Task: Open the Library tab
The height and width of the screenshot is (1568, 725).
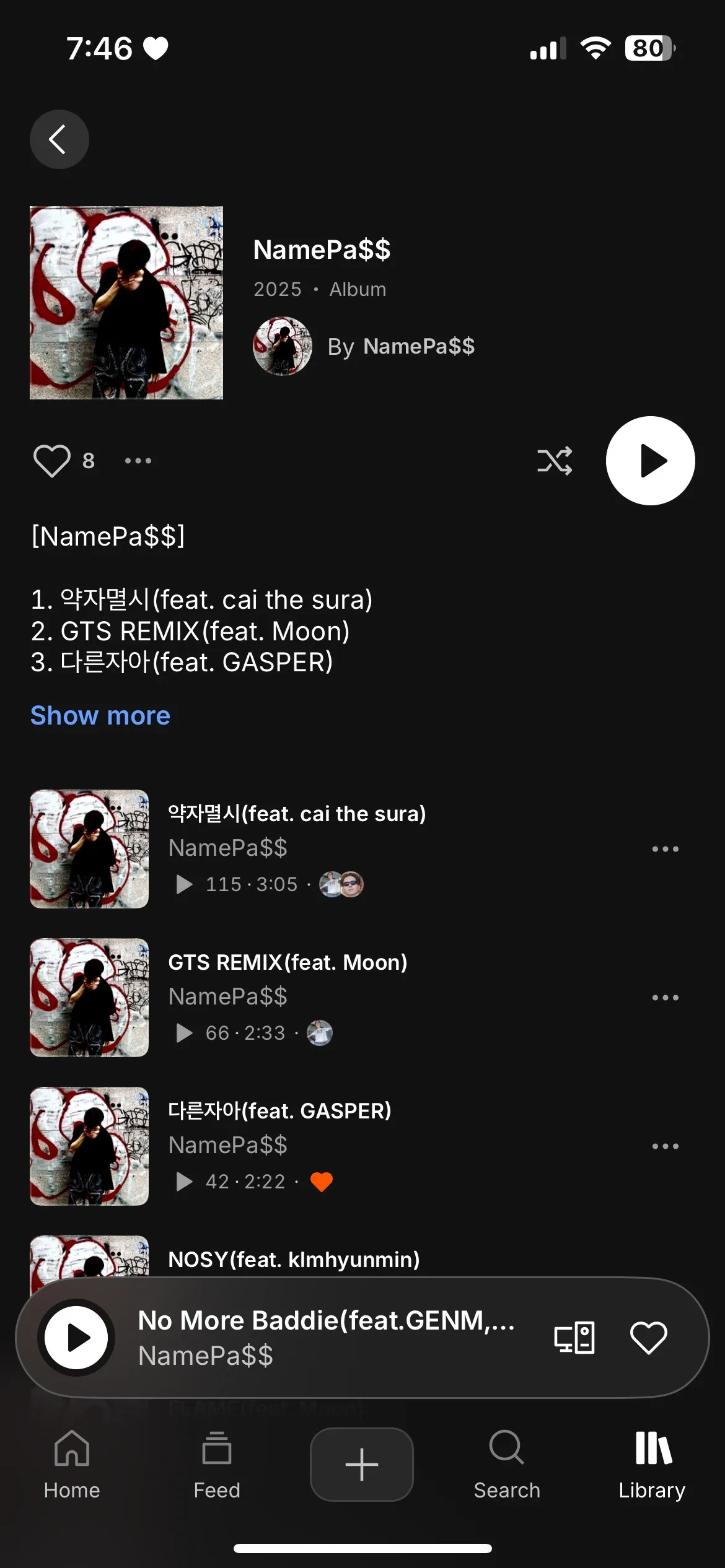Action: [x=652, y=1465]
